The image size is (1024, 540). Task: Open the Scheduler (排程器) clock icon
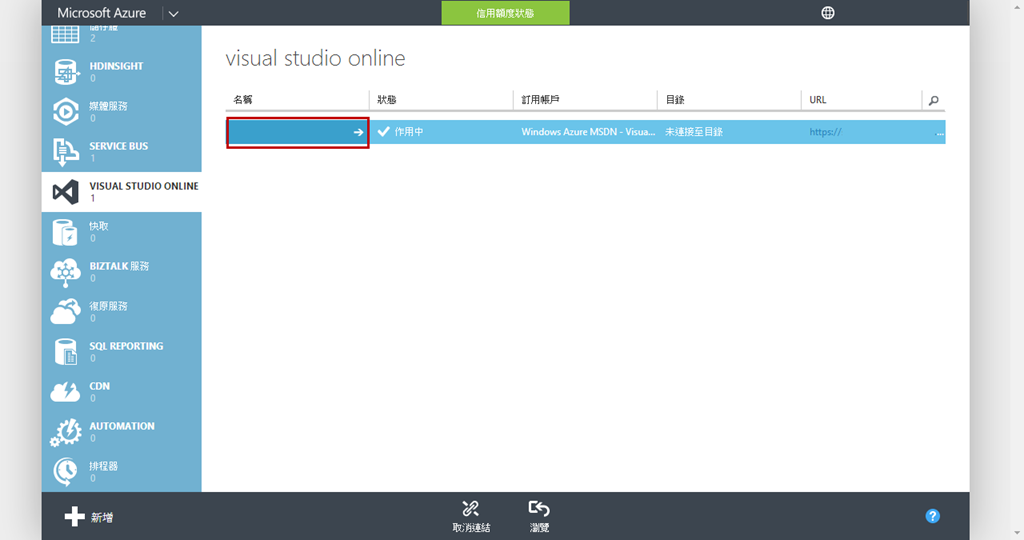[x=65, y=471]
